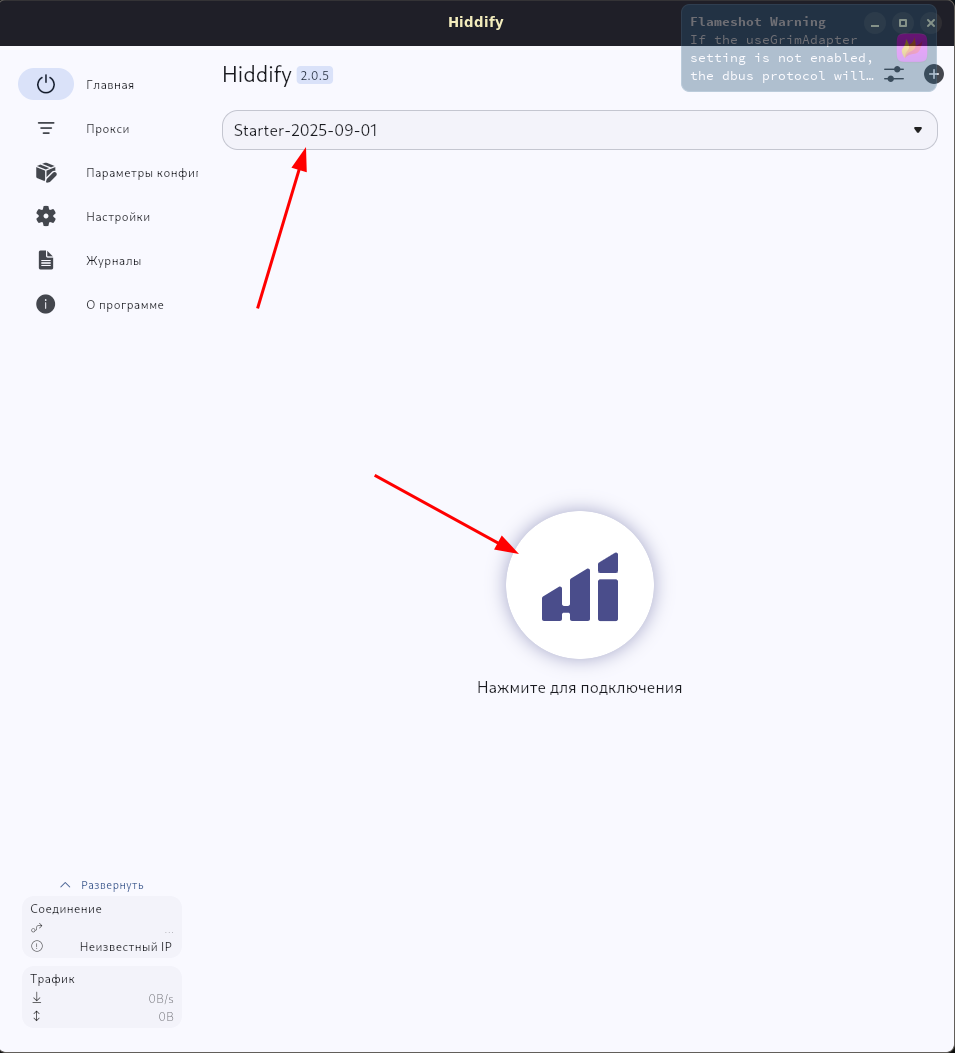Click the 0B total traffic value
The width and height of the screenshot is (955, 1053).
click(x=166, y=1017)
